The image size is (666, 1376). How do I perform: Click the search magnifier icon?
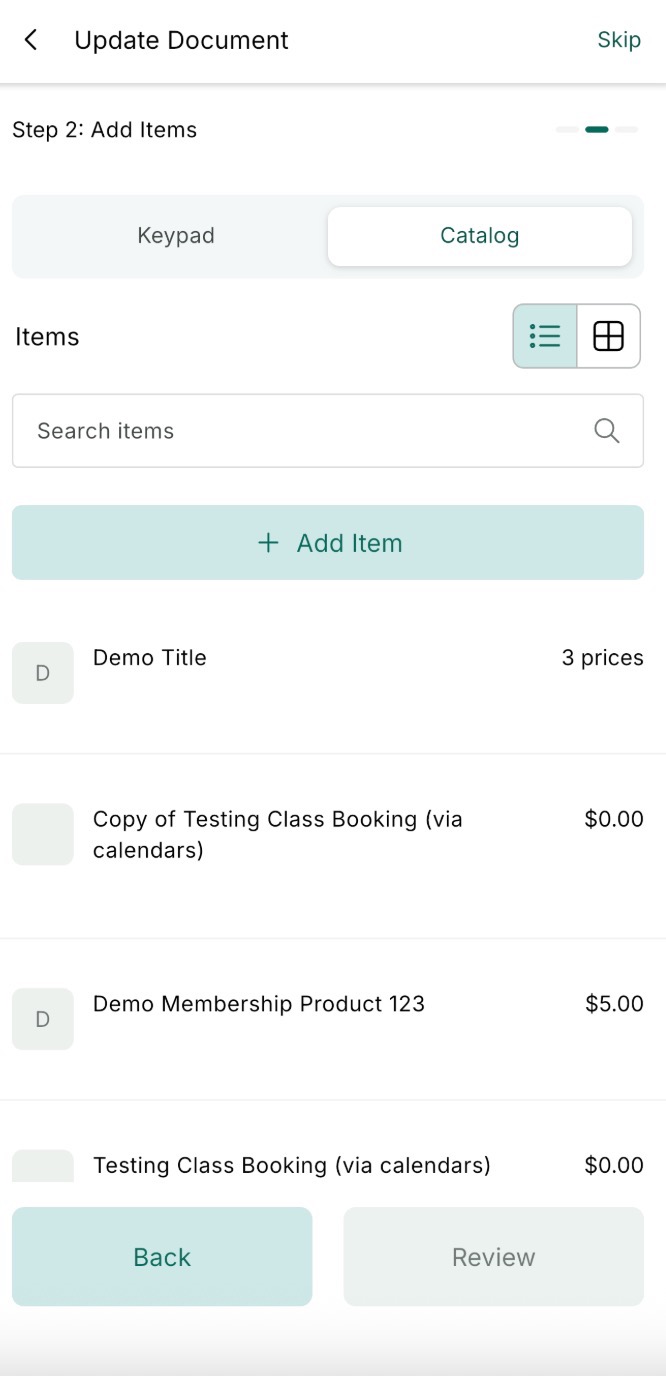pos(606,431)
